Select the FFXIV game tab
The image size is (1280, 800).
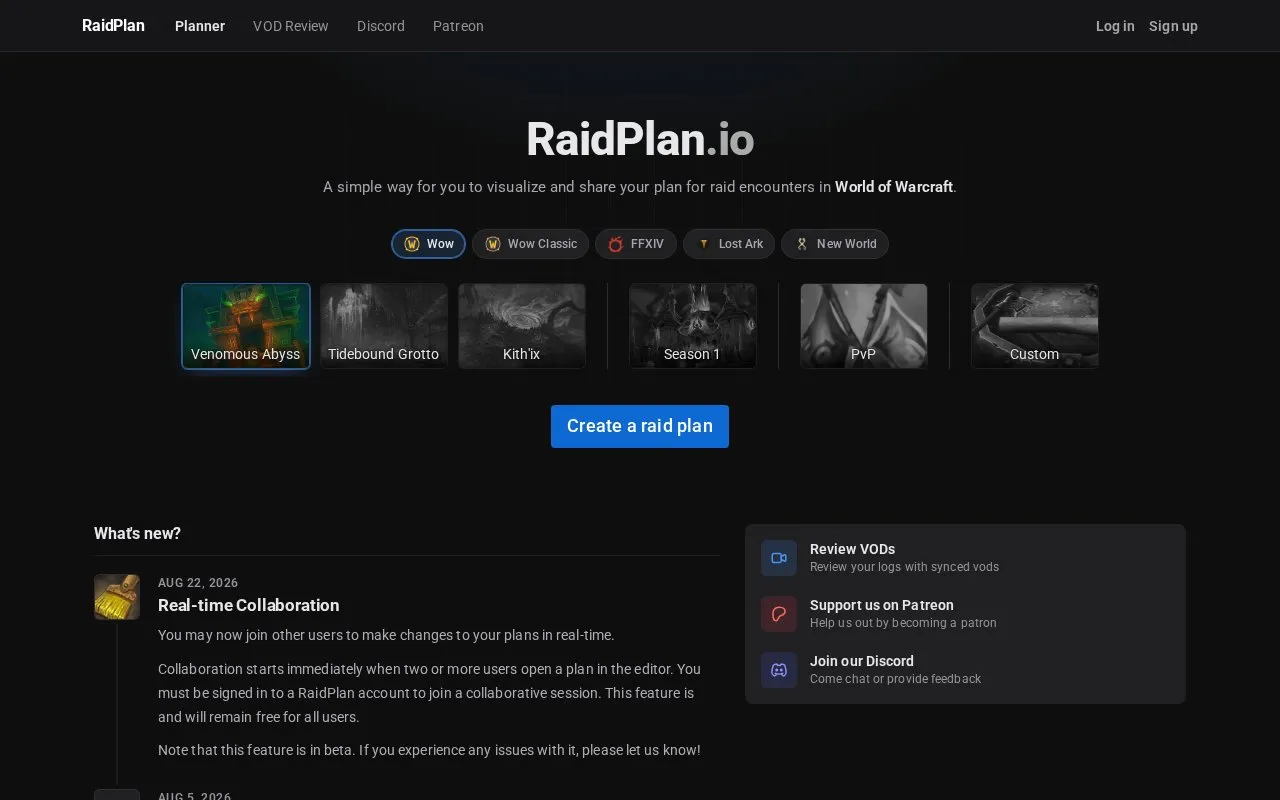pyautogui.click(x=636, y=244)
